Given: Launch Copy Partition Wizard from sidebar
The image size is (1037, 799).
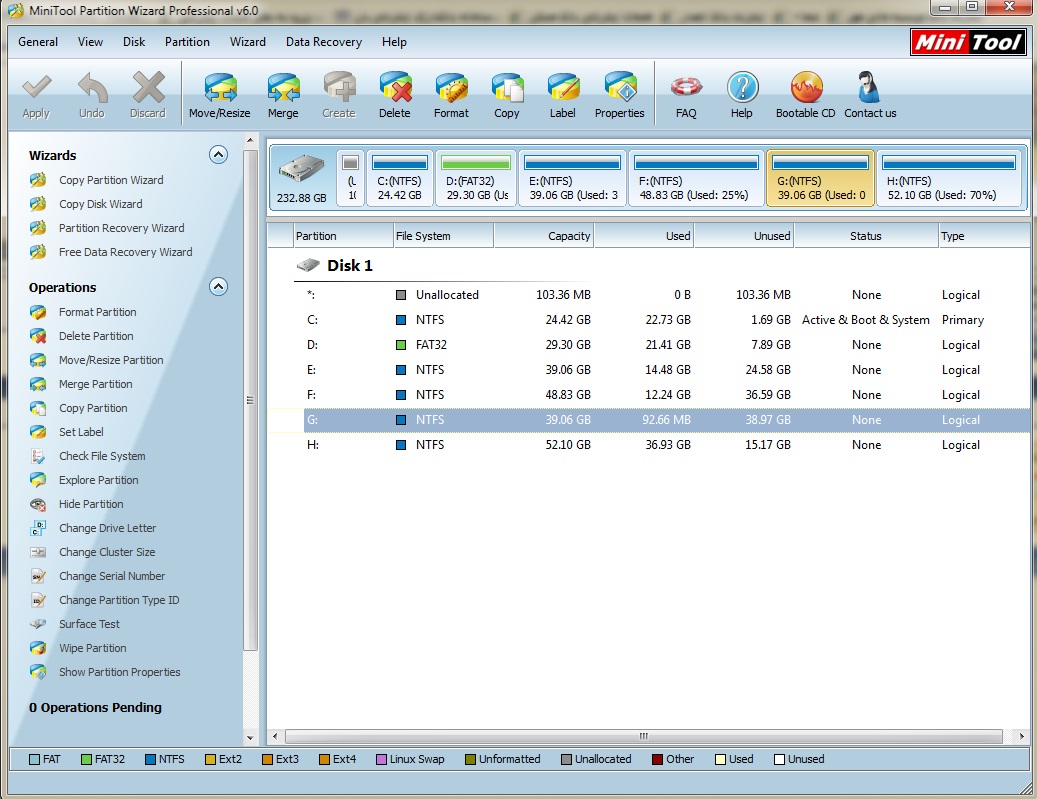Looking at the screenshot, I should pos(111,180).
